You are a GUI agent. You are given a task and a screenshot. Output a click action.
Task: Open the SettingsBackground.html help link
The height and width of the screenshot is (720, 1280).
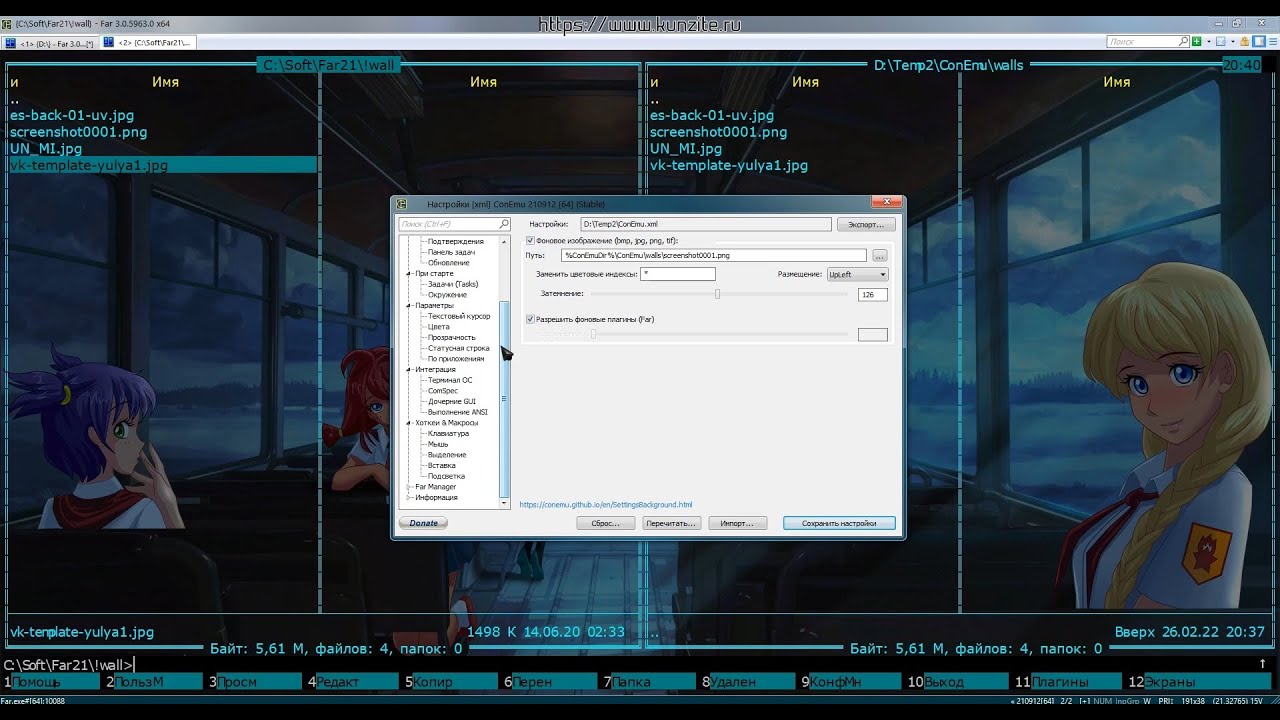[606, 505]
